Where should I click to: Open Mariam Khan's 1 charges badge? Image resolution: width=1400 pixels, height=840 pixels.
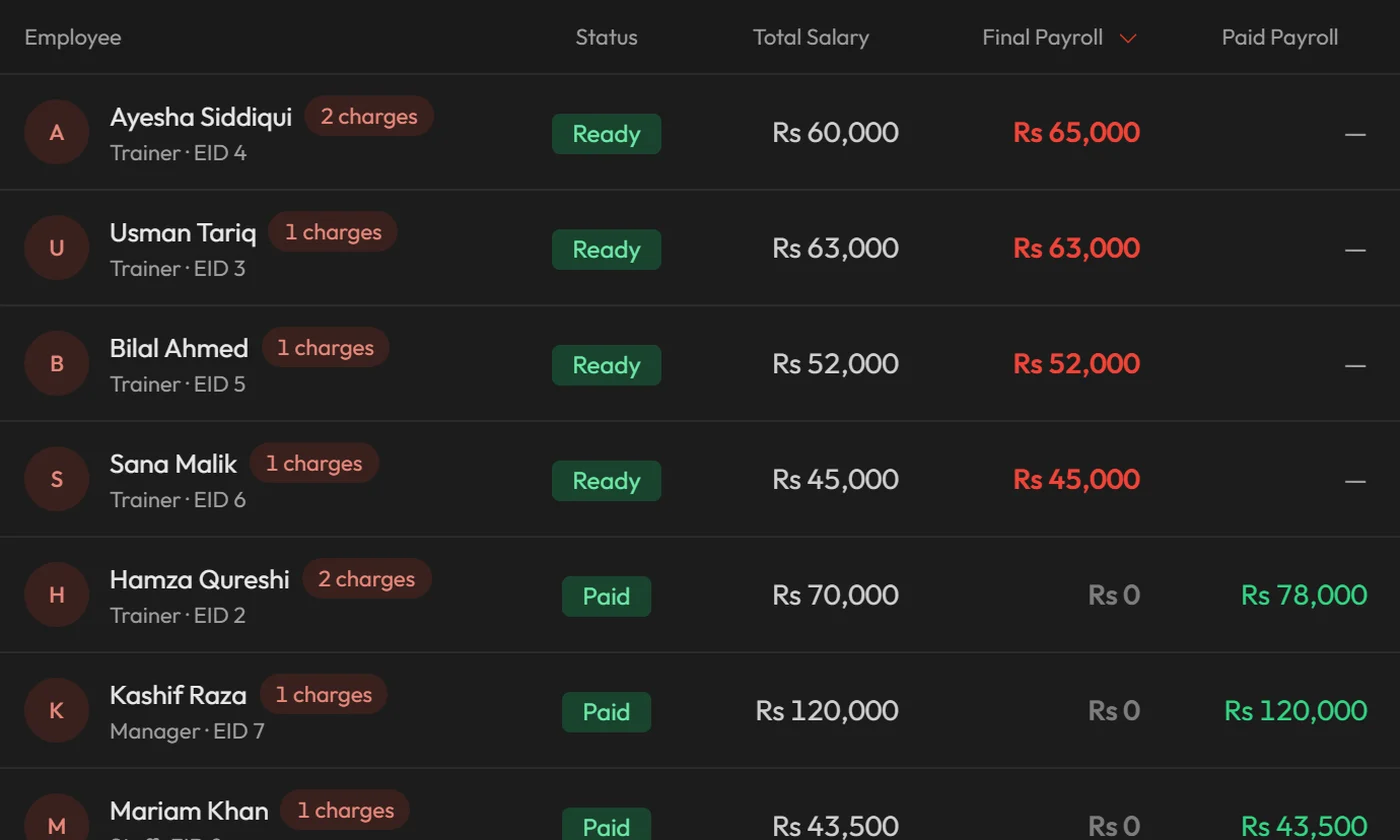click(x=345, y=810)
